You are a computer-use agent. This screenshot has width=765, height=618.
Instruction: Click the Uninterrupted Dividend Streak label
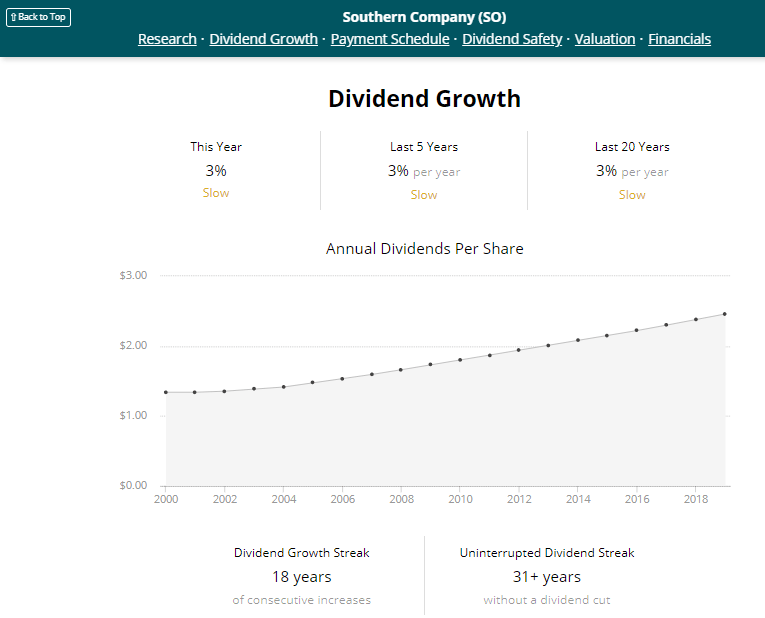pyautogui.click(x=547, y=553)
